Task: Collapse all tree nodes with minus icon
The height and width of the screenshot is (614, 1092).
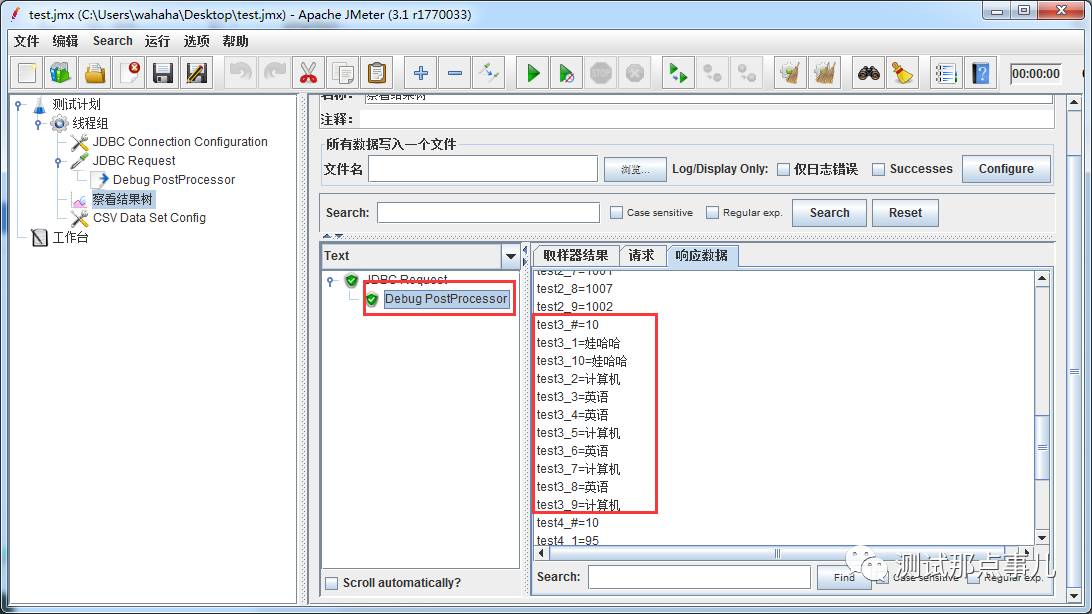Action: [455, 73]
